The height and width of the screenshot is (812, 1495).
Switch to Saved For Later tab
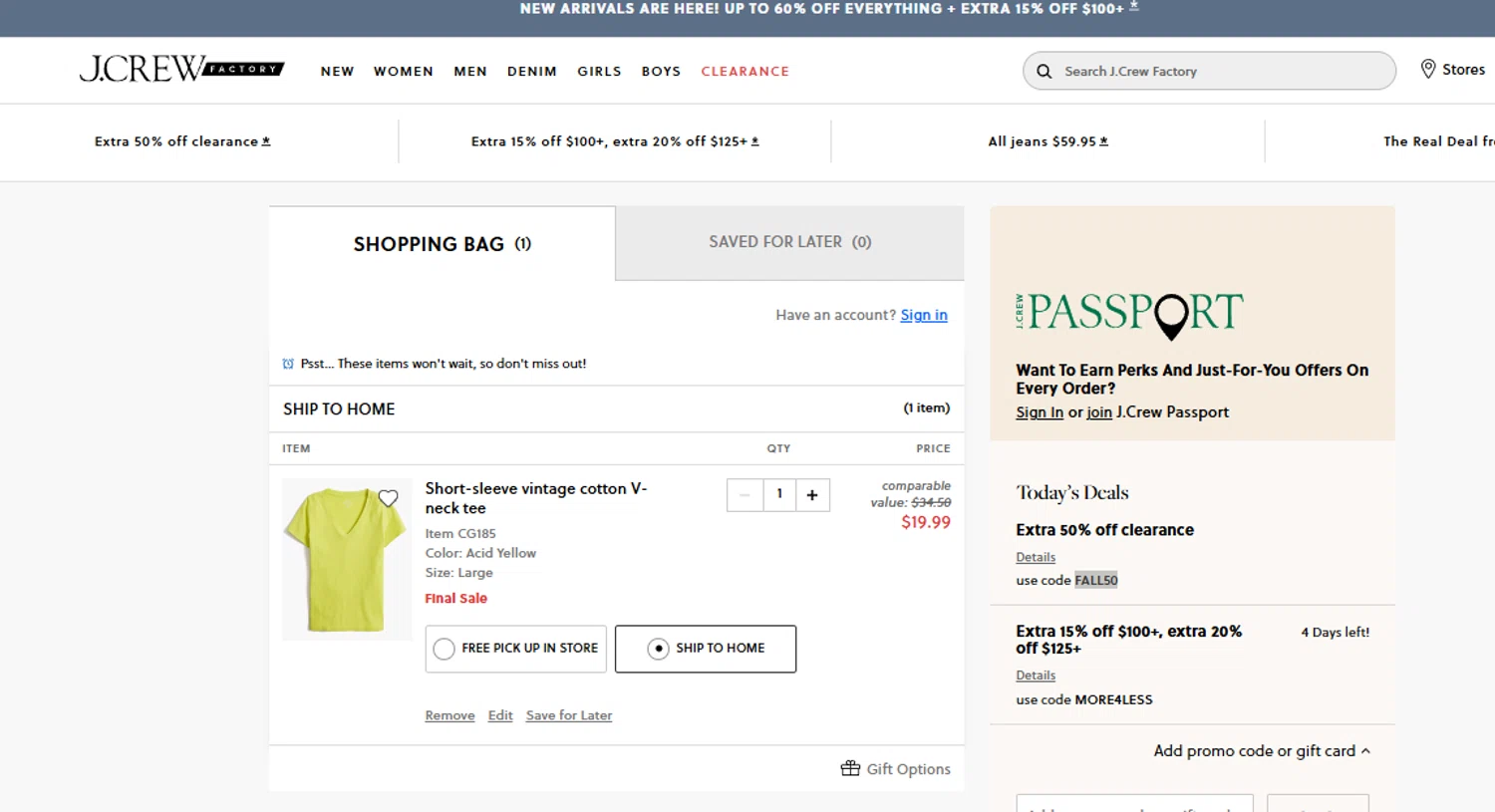coord(789,242)
